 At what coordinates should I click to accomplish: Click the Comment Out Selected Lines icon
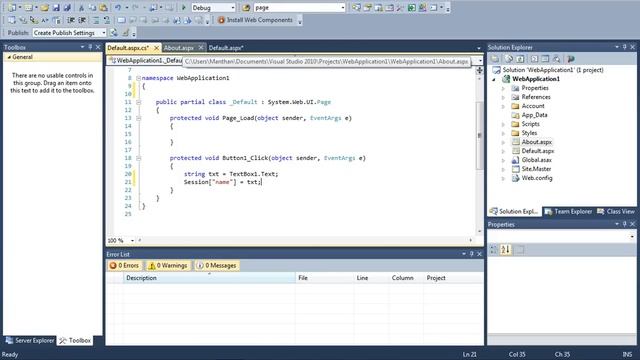tap(96, 20)
